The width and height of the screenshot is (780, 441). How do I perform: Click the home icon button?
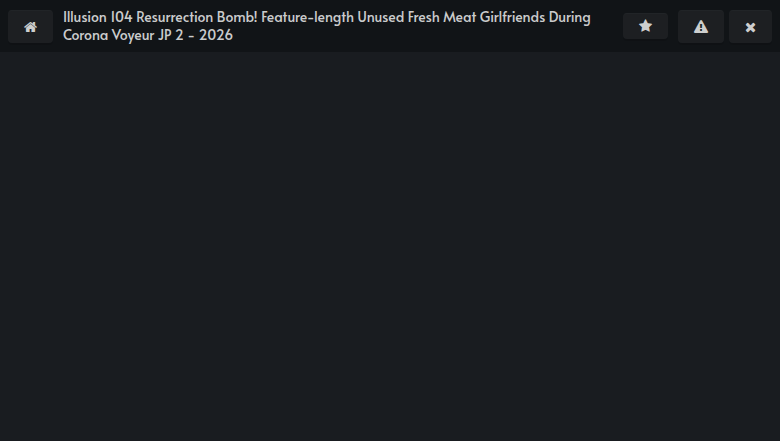tap(30, 27)
